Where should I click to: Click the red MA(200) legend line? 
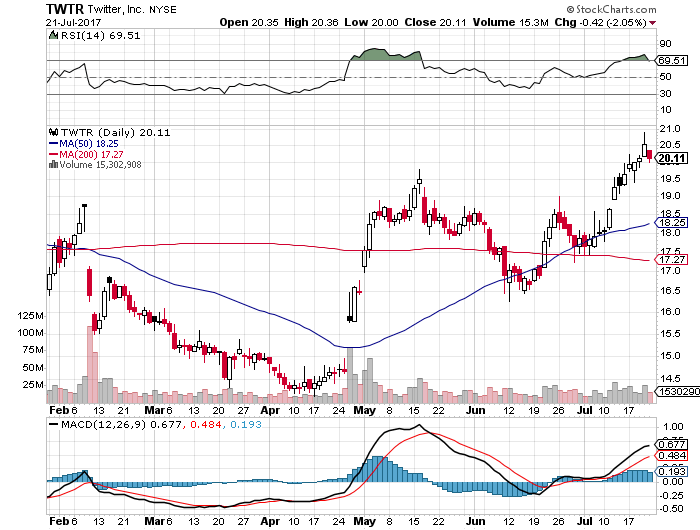[x=53, y=154]
